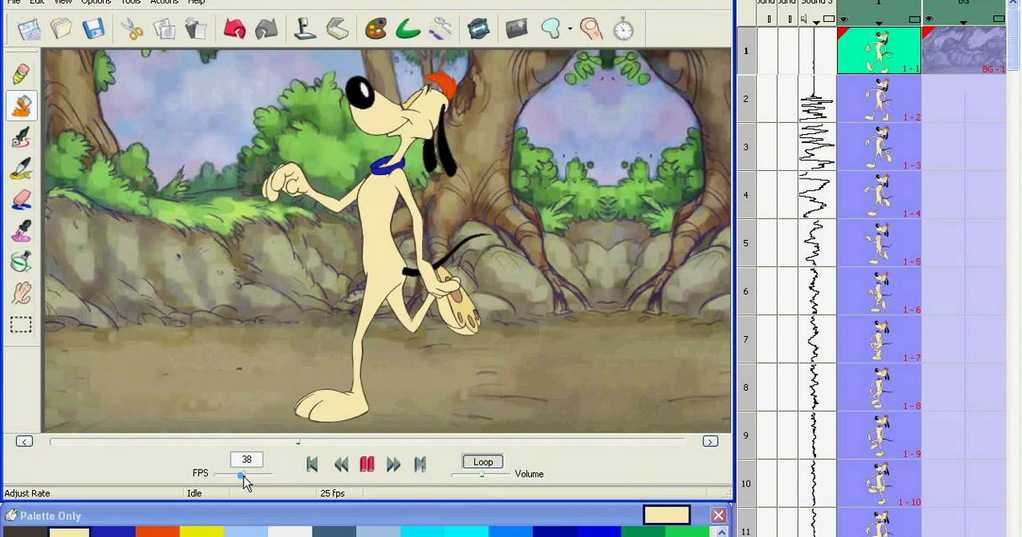Viewport: 1022px width, 537px height.
Task: Open dropdown arrow in BG level header
Action: (x=963, y=23)
